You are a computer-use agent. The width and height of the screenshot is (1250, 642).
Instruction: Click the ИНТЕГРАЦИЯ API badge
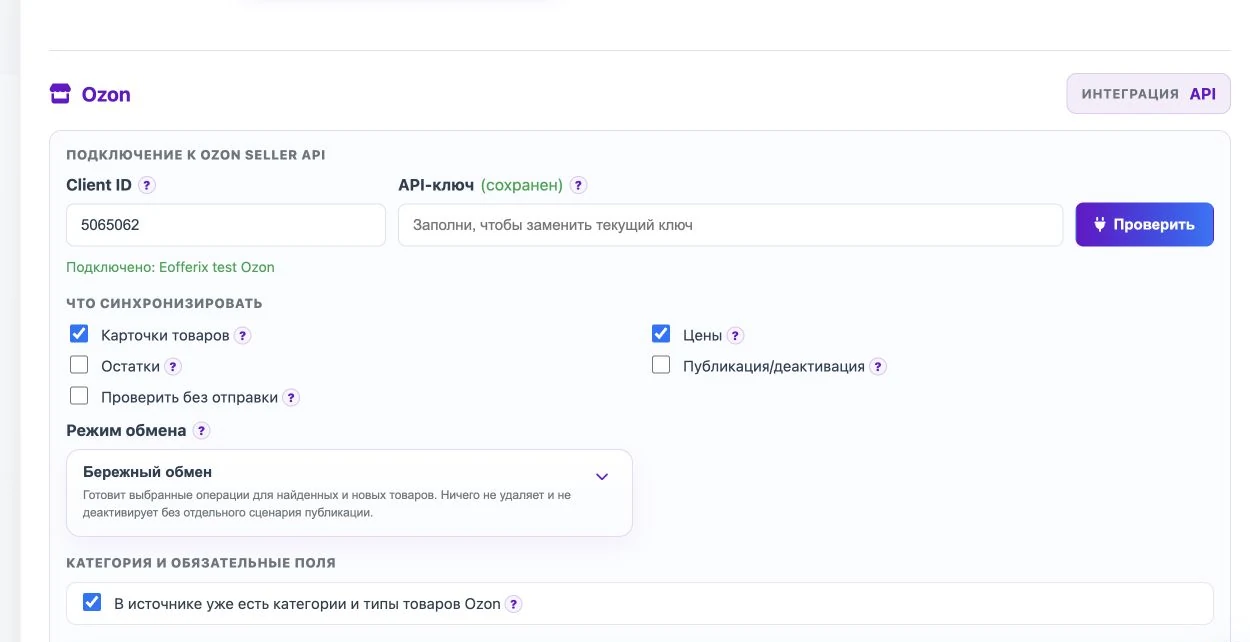1149,94
